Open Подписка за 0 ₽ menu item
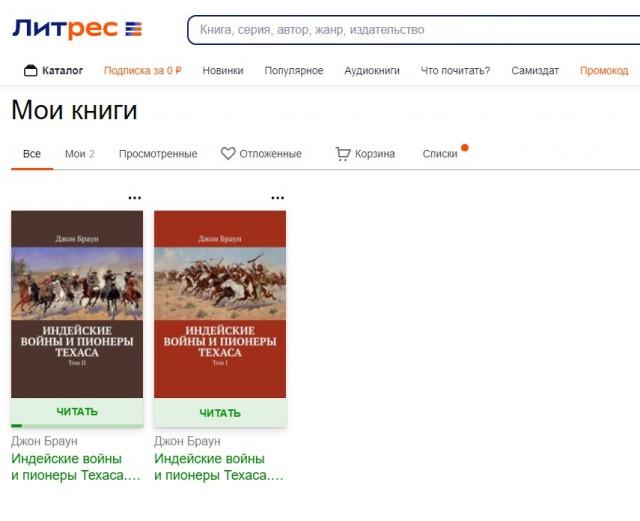Image resolution: width=640 pixels, height=521 pixels. click(142, 71)
